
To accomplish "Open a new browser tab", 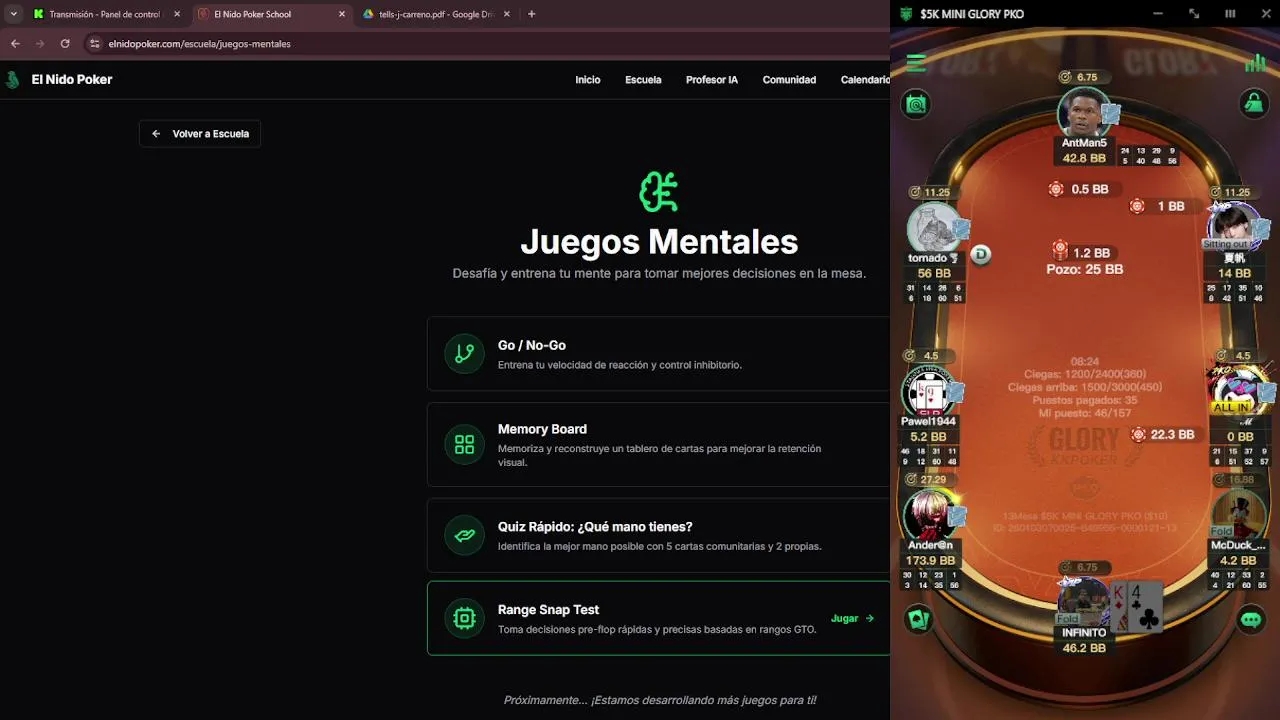I will (x=531, y=14).
